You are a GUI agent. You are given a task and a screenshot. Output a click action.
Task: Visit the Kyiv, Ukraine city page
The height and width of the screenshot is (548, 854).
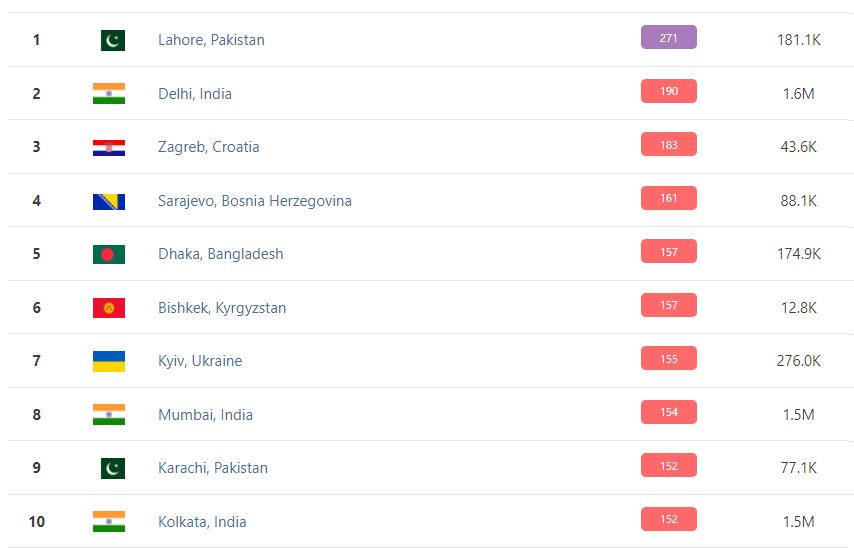click(200, 361)
